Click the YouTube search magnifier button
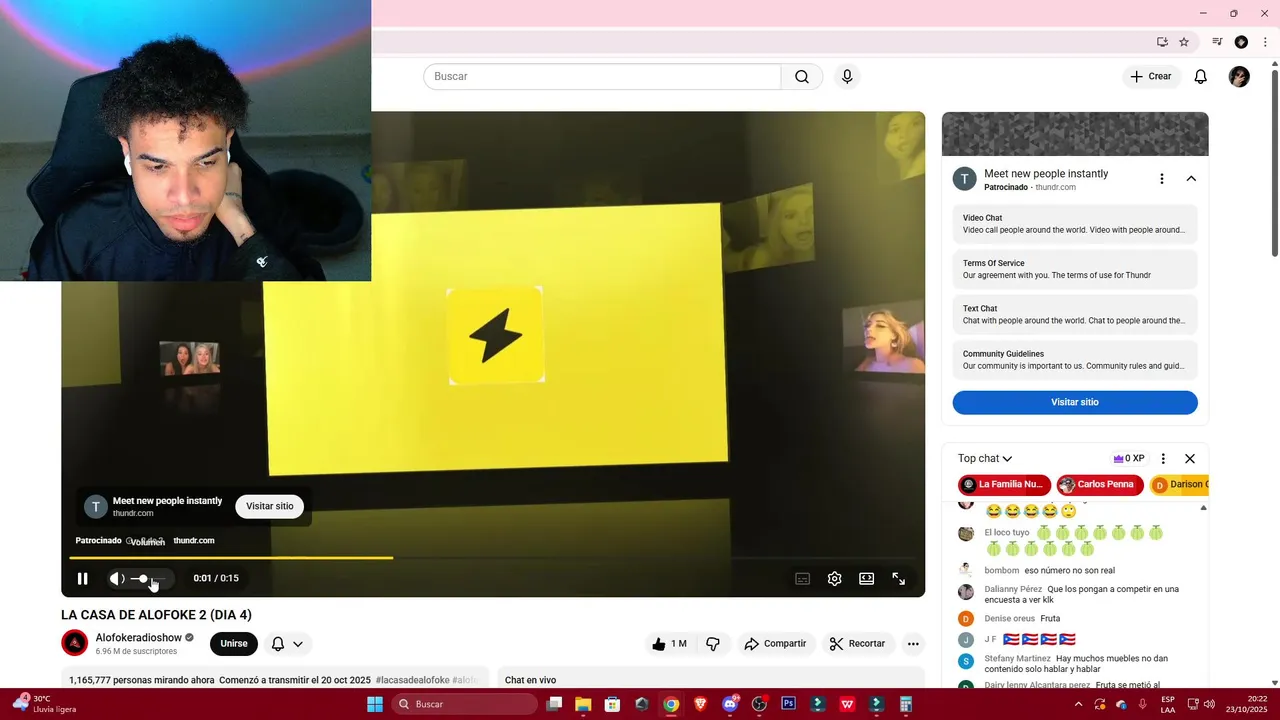This screenshot has width=1280, height=720. (802, 77)
